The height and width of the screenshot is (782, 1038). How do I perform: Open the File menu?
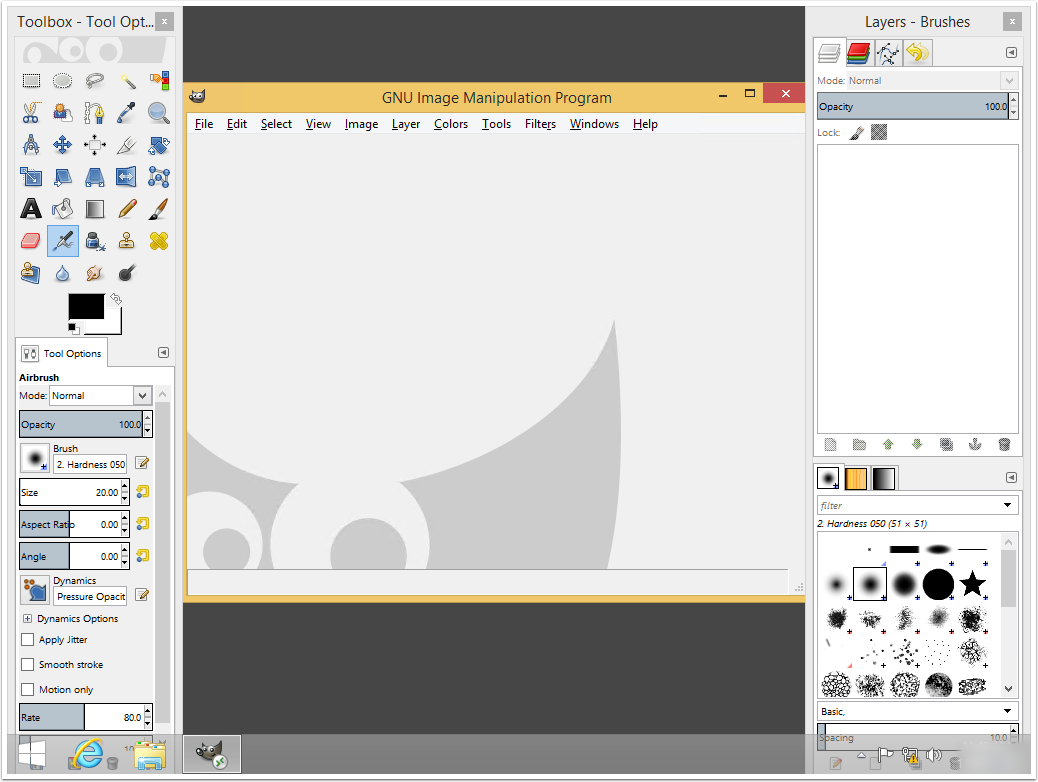(204, 124)
